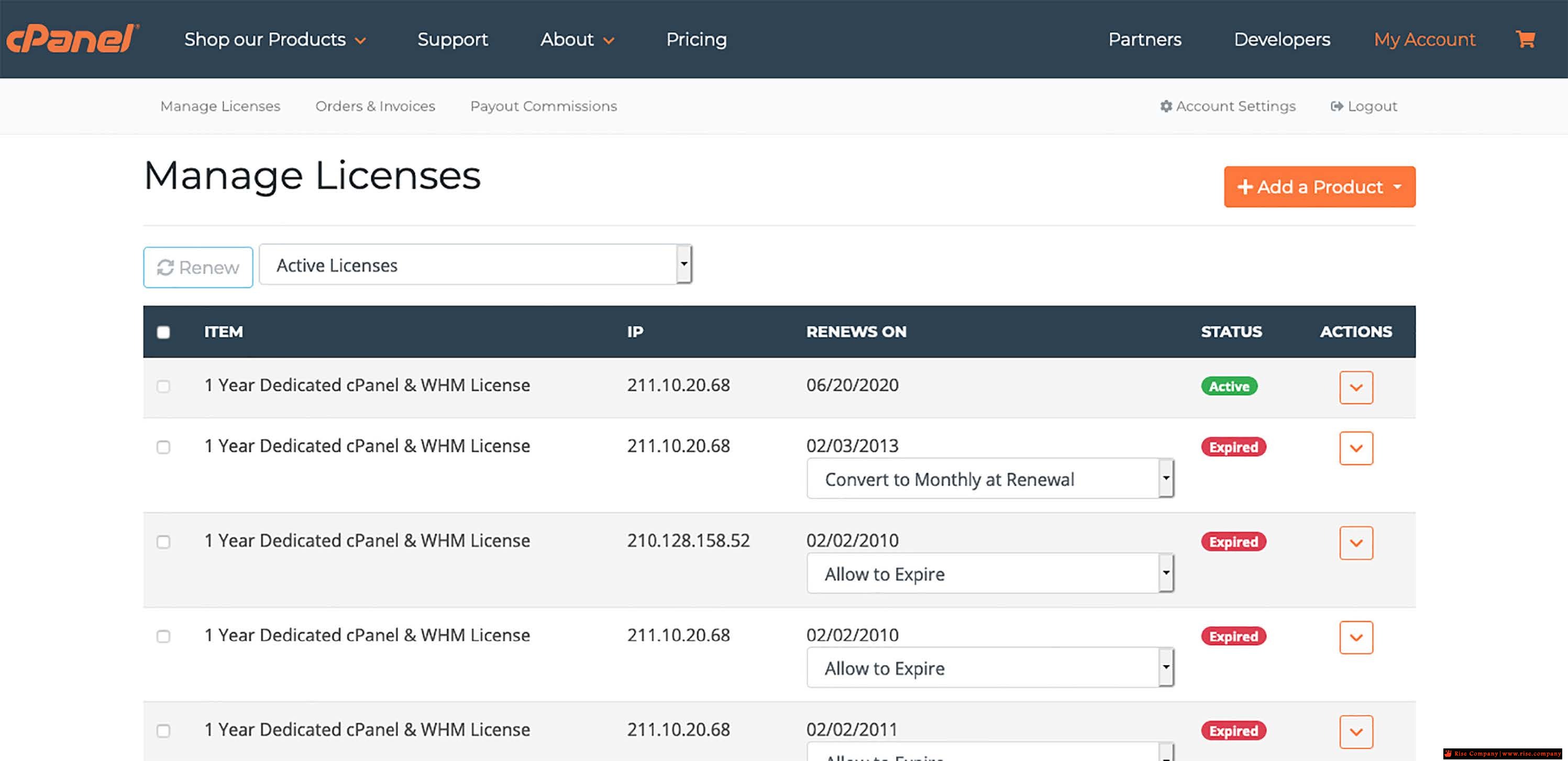
Task: Log out with the Logout link
Action: [x=1363, y=106]
